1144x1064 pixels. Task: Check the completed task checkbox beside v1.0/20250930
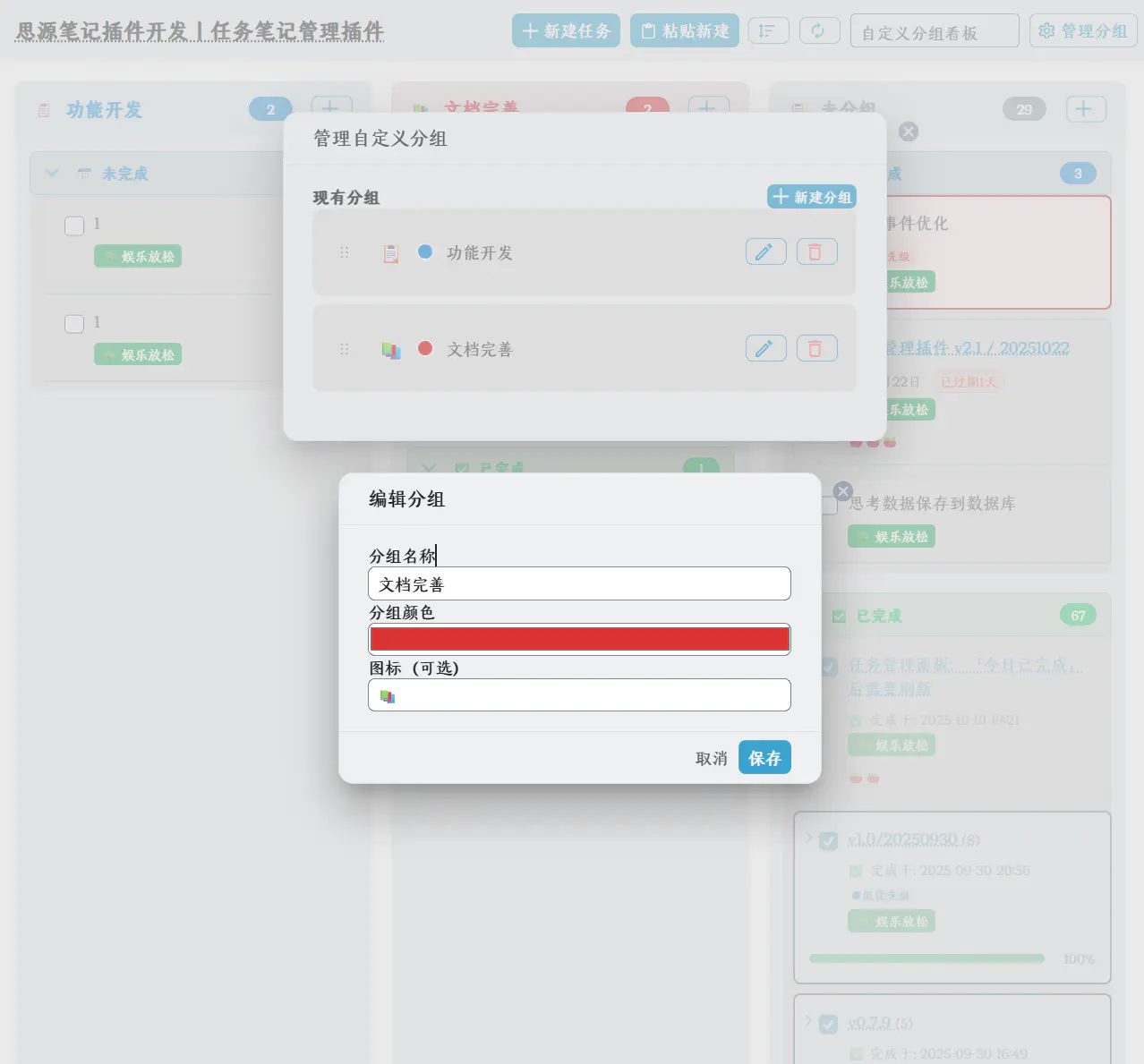(828, 839)
